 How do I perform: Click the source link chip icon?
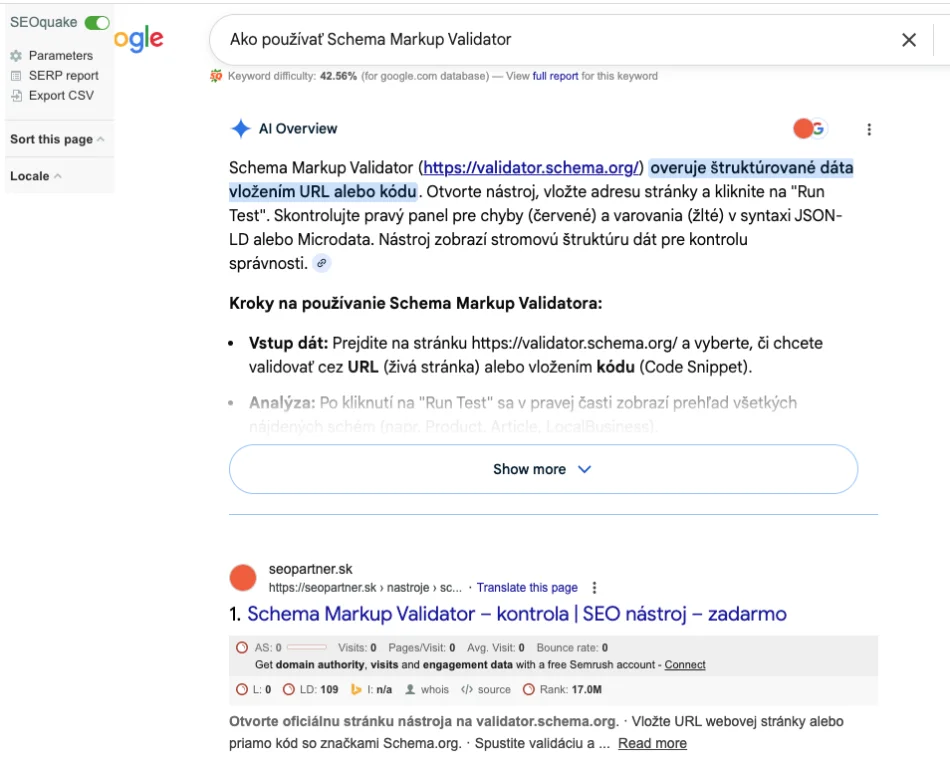coord(321,264)
